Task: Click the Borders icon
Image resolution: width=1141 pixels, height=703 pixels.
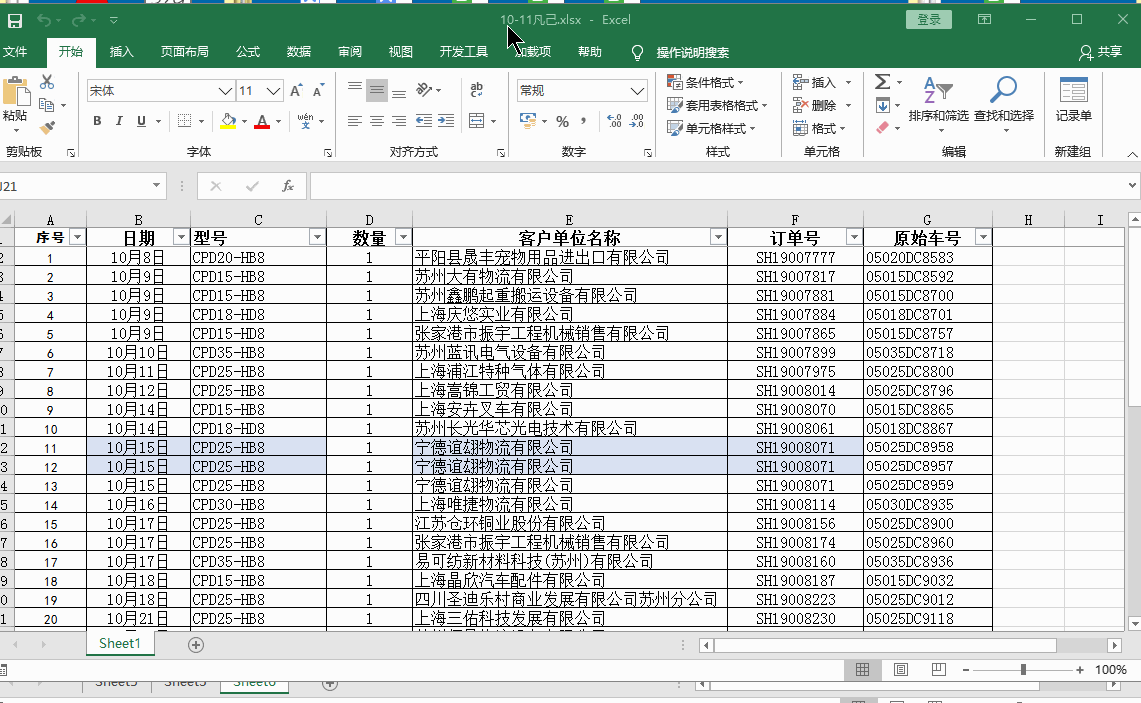Action: coord(185,121)
